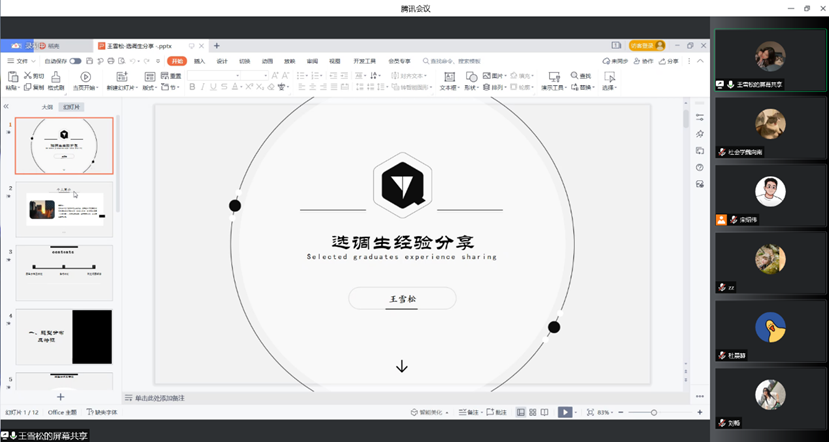This screenshot has height=442, width=829.
Task: Switch to the Design (设计) ribbon tab
Action: point(222,61)
